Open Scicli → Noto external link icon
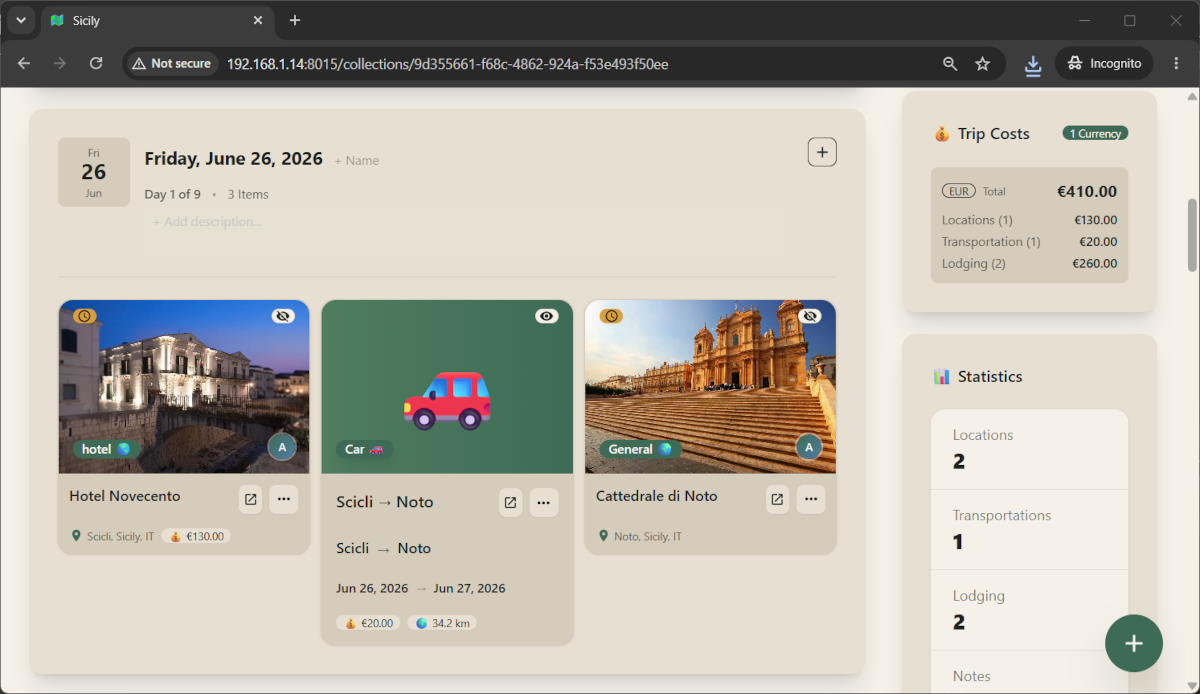1200x694 pixels. tap(510, 502)
